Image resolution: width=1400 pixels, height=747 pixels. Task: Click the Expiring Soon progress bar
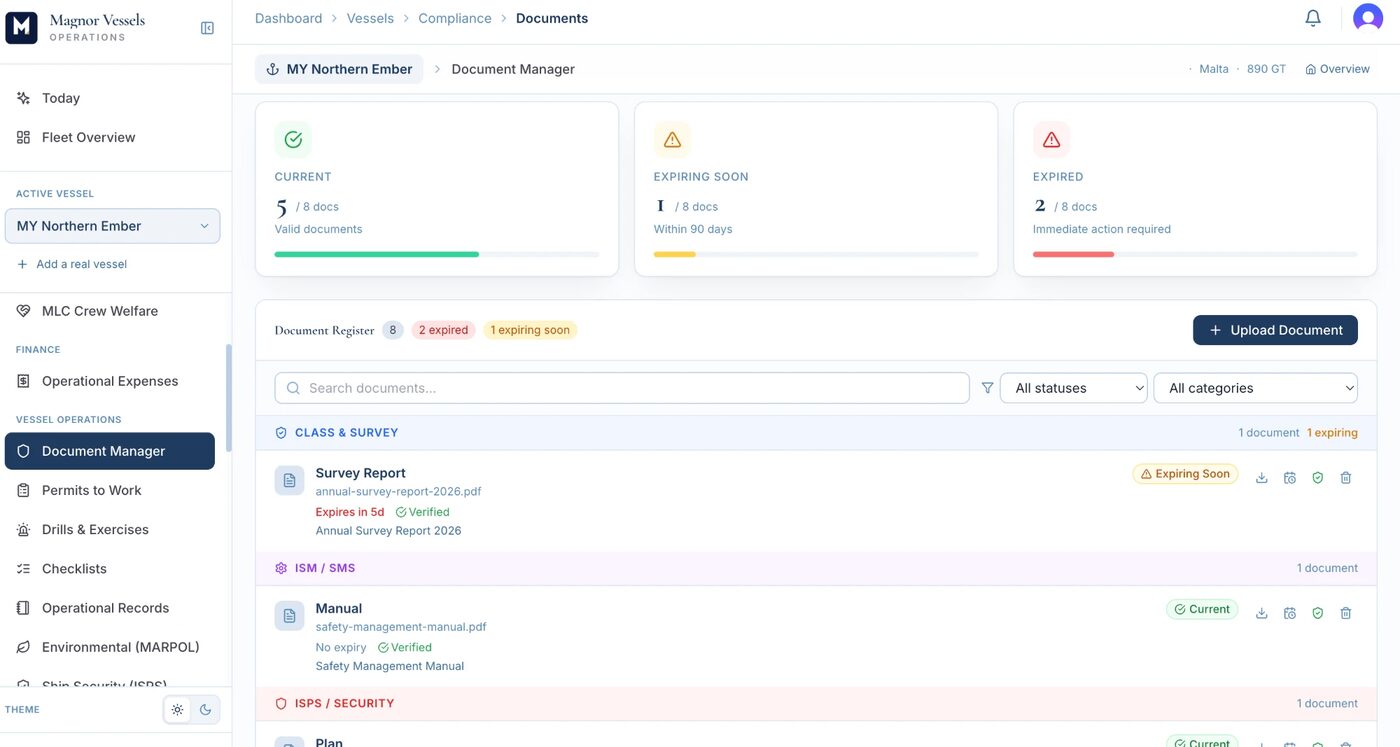pos(816,254)
